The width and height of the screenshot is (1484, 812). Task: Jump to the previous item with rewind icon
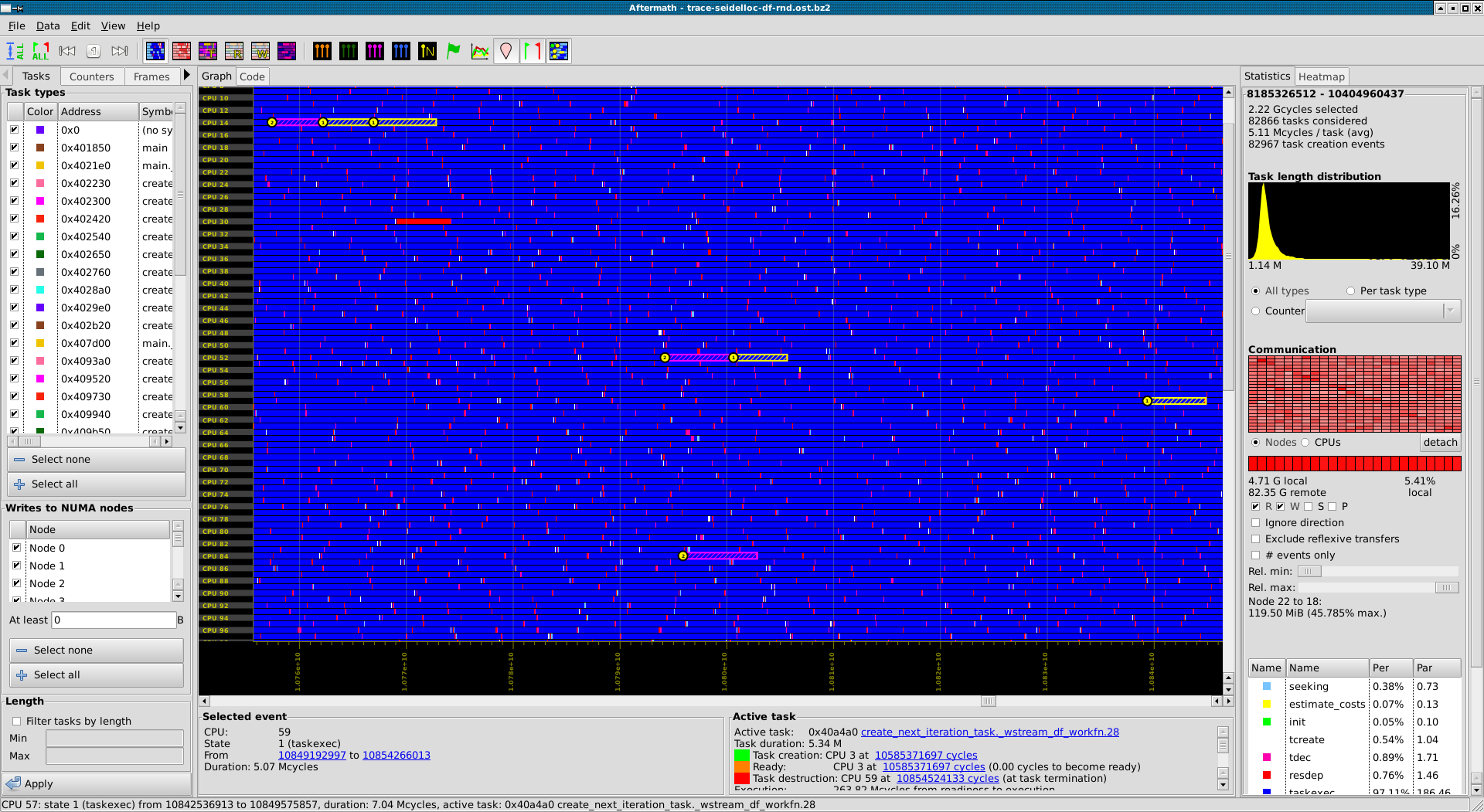coord(67,51)
